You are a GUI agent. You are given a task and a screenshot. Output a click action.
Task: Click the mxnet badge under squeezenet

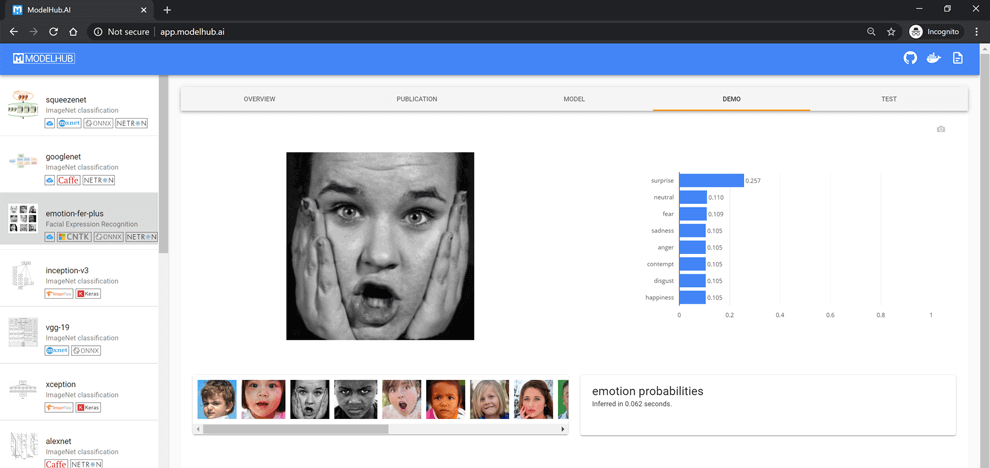(x=69, y=123)
